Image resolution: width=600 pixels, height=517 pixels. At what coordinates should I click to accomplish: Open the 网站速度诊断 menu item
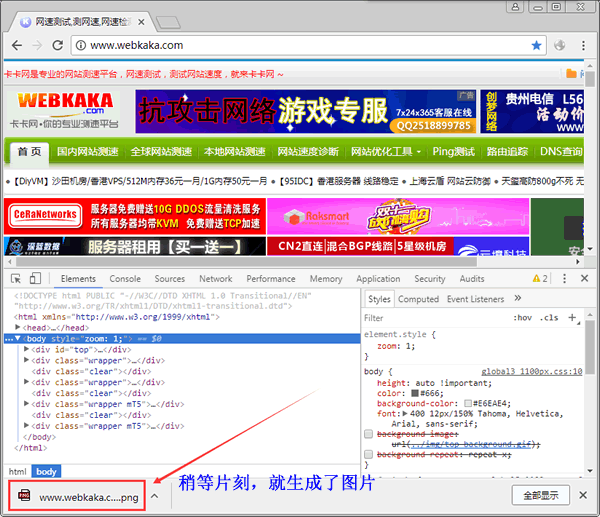click(x=308, y=152)
